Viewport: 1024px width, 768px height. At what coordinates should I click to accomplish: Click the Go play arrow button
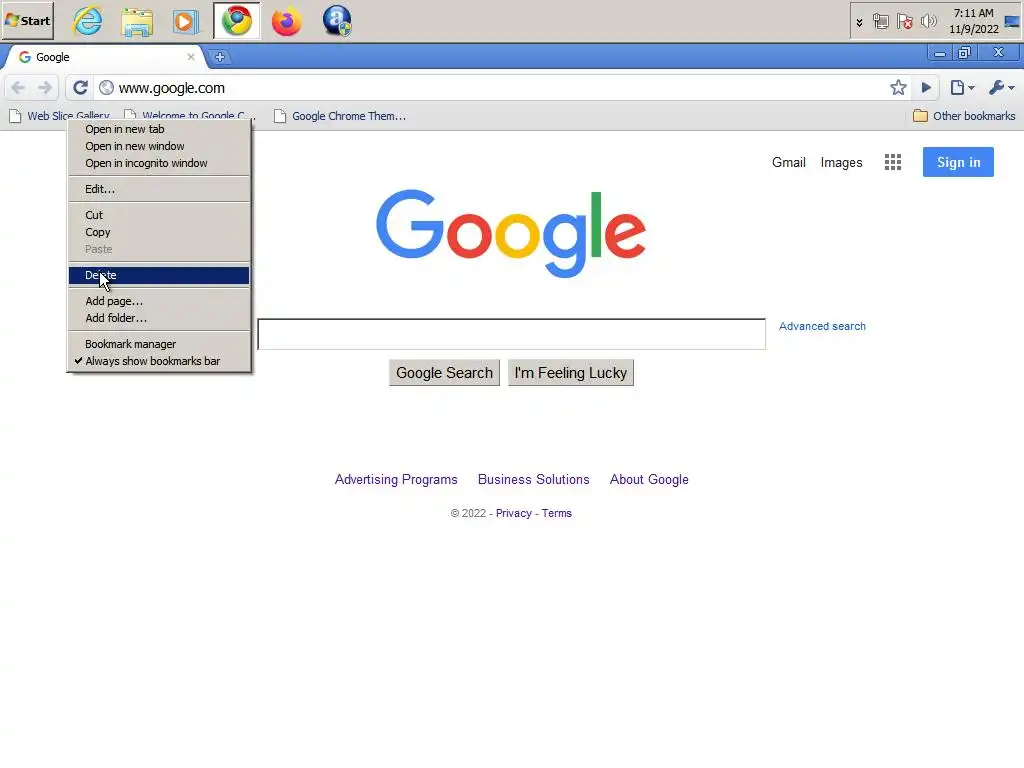coord(926,88)
